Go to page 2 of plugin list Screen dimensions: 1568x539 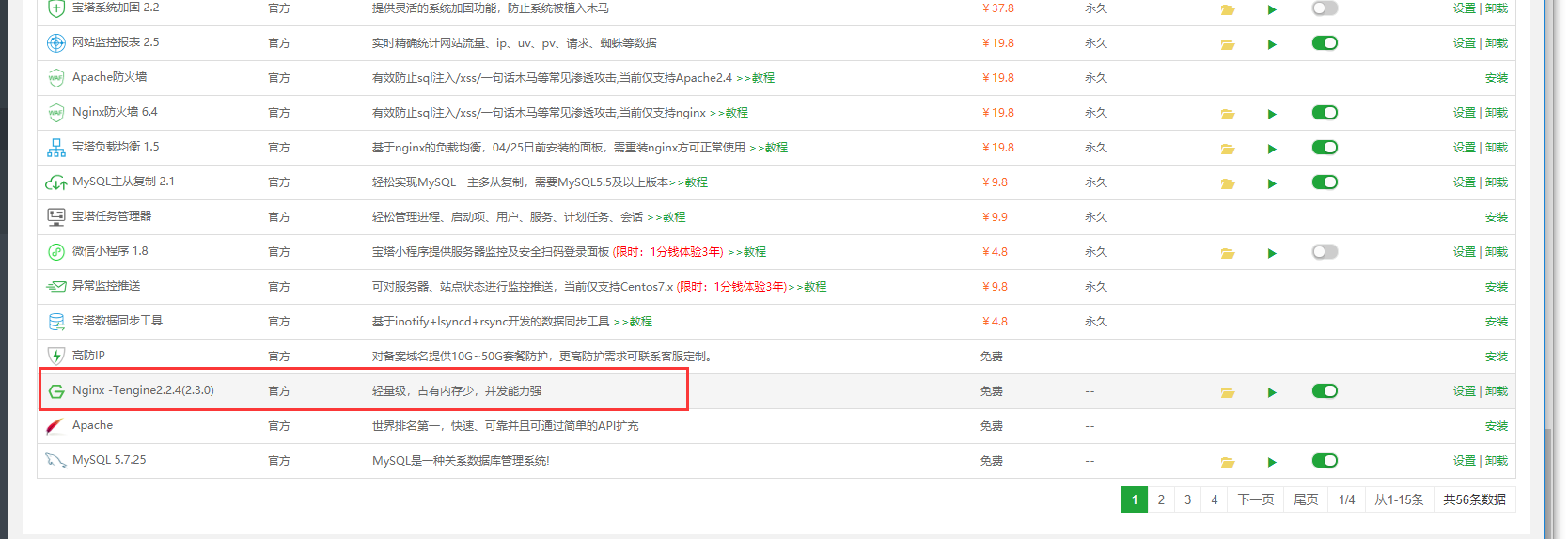click(1161, 499)
